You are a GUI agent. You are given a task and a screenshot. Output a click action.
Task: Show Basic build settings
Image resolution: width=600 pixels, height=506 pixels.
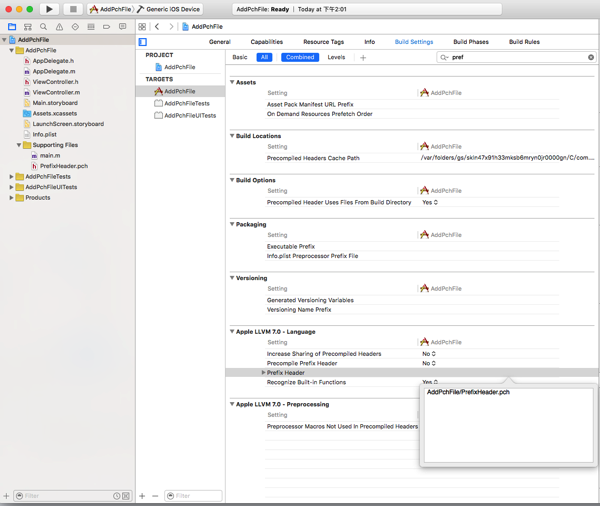click(240, 57)
